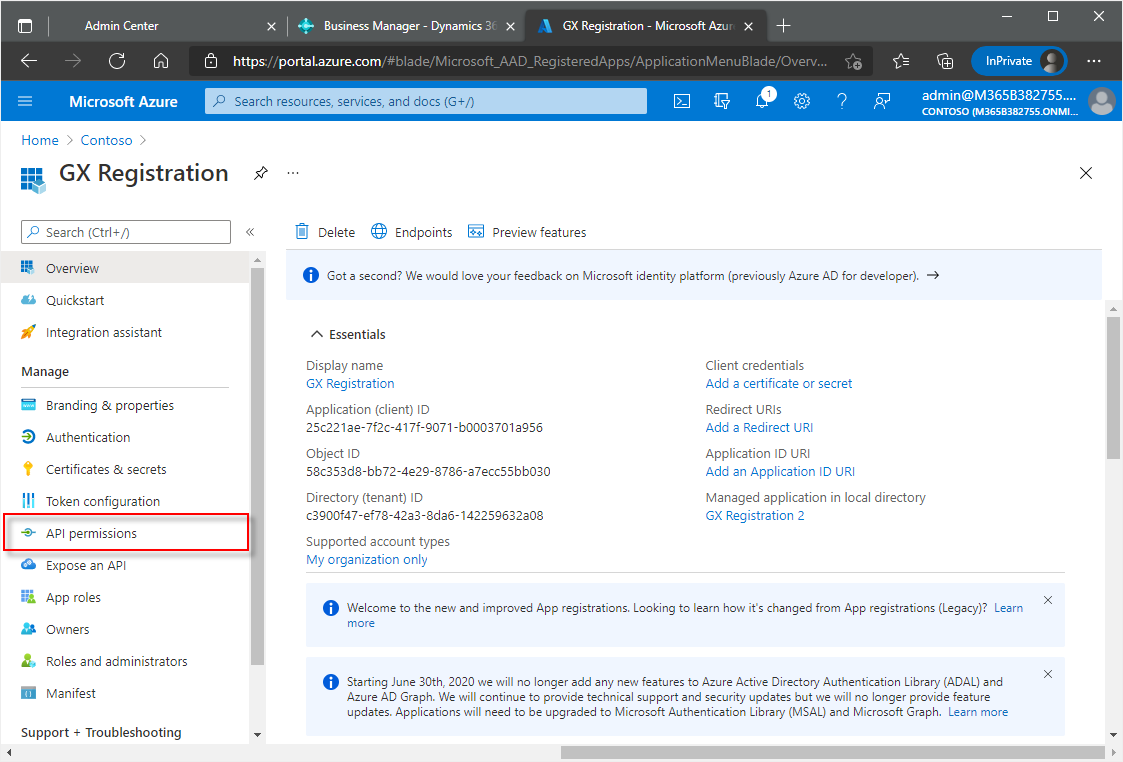Click Add a certificate or secret link
The height and width of the screenshot is (762, 1123).
tap(778, 383)
